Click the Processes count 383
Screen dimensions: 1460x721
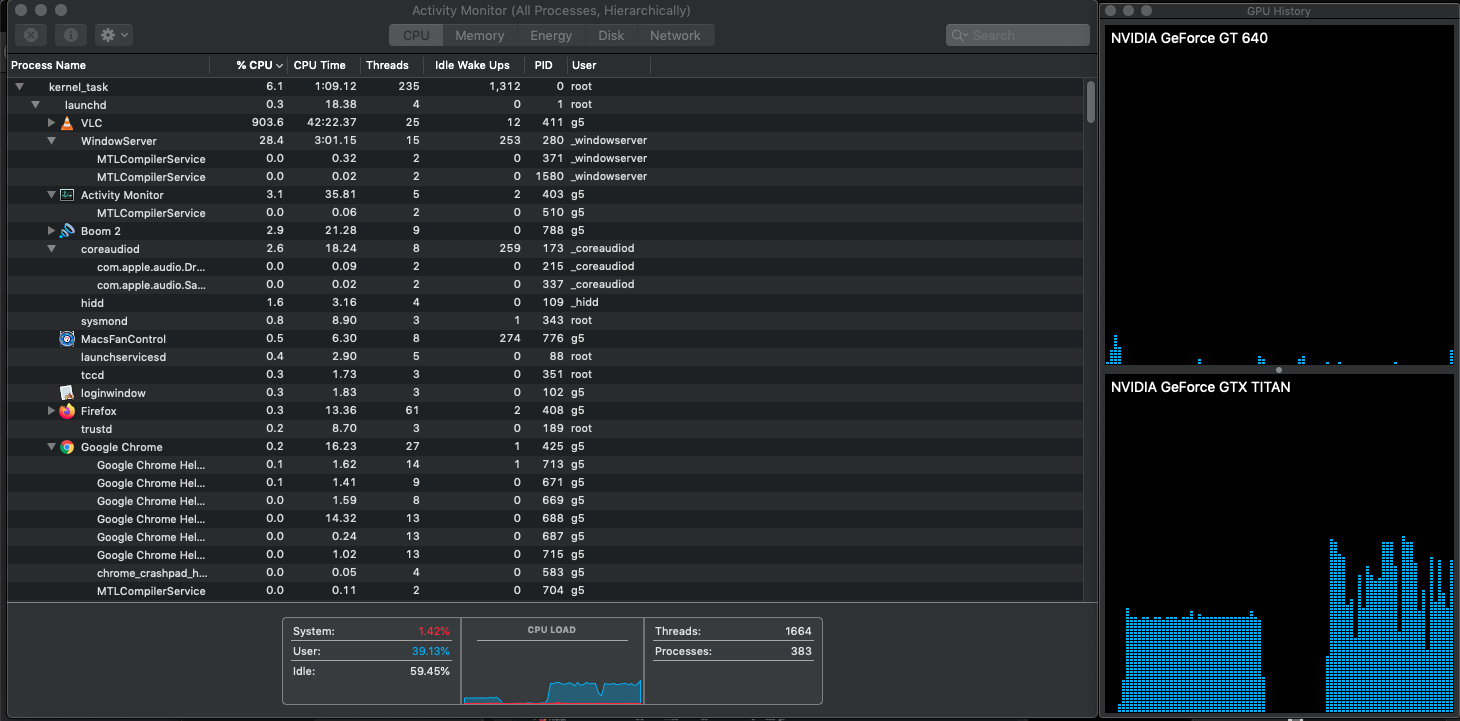[x=802, y=652]
